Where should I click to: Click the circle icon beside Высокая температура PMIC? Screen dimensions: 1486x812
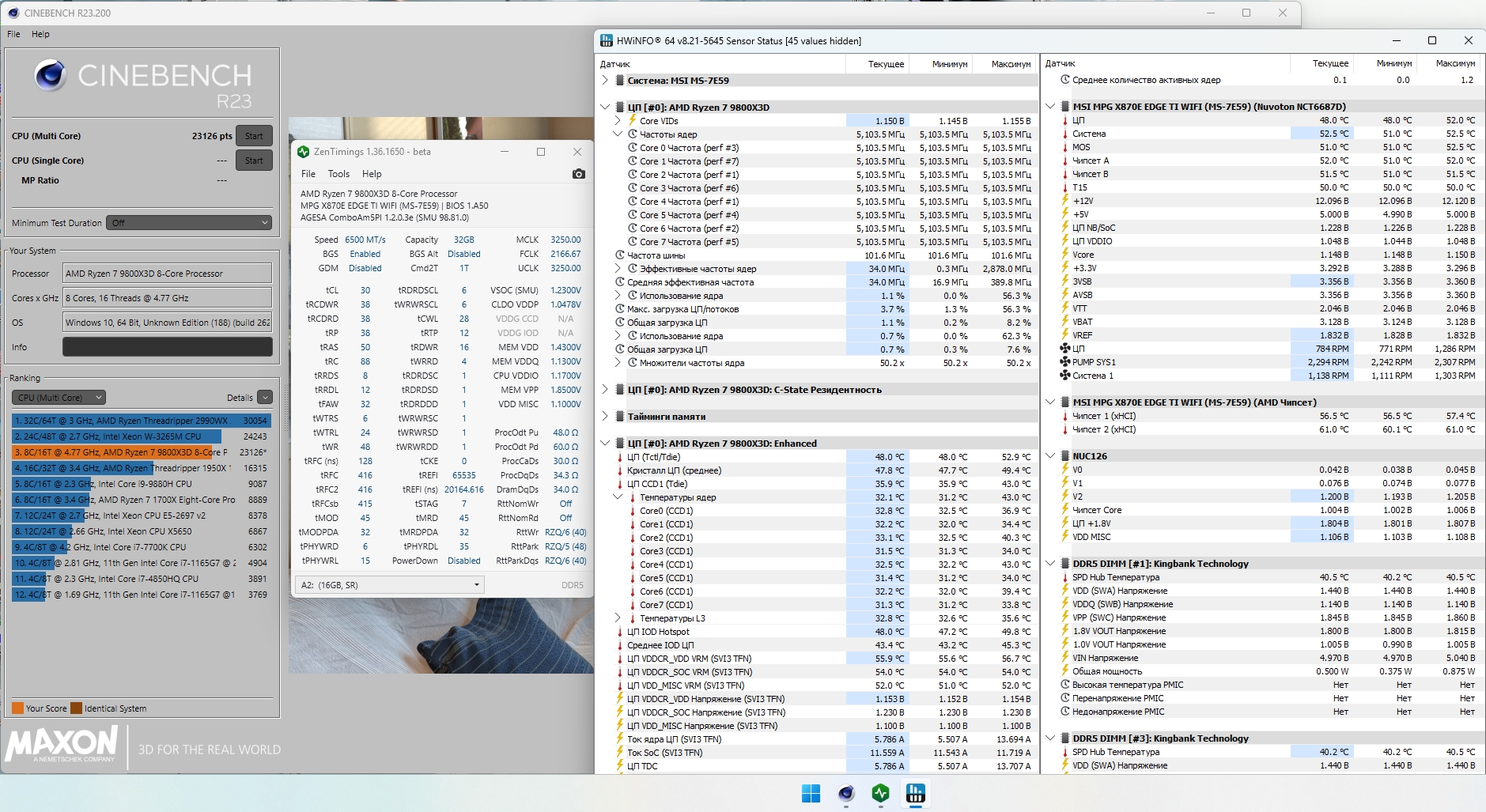tap(1065, 685)
